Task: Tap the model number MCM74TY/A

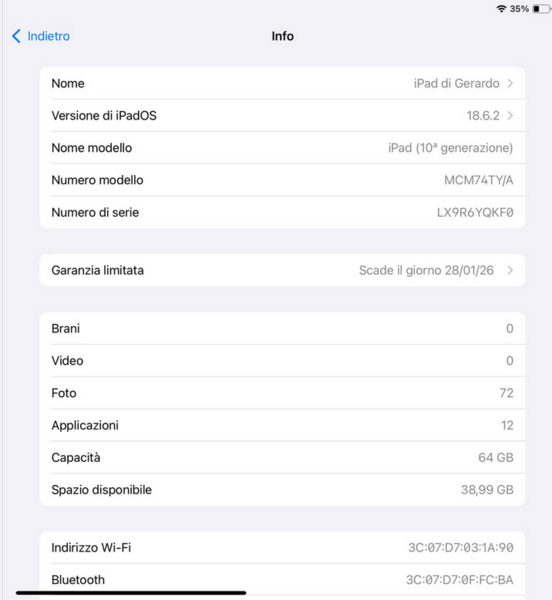Action: [479, 180]
